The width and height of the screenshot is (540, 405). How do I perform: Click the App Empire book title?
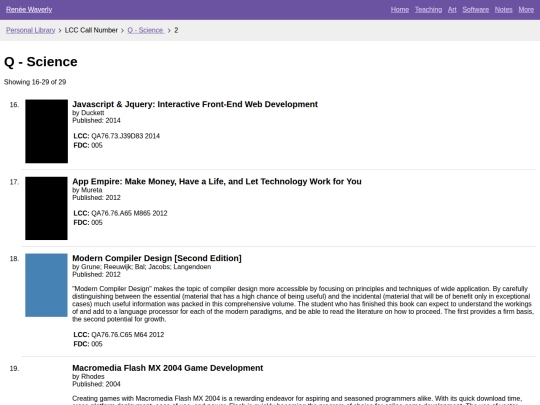tap(217, 181)
